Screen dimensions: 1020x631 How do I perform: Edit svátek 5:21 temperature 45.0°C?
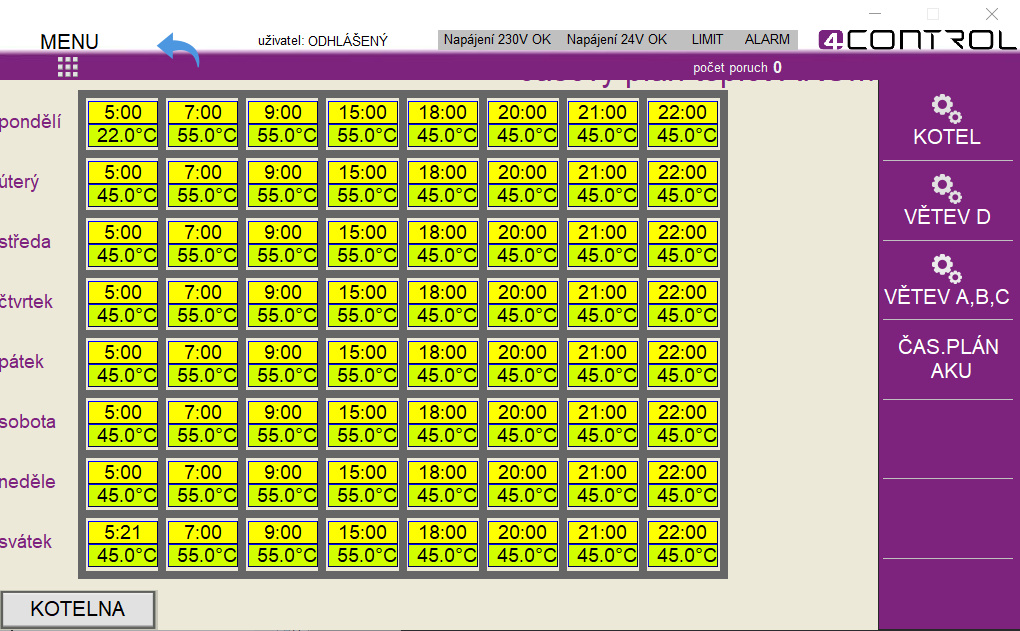pyautogui.click(x=123, y=556)
